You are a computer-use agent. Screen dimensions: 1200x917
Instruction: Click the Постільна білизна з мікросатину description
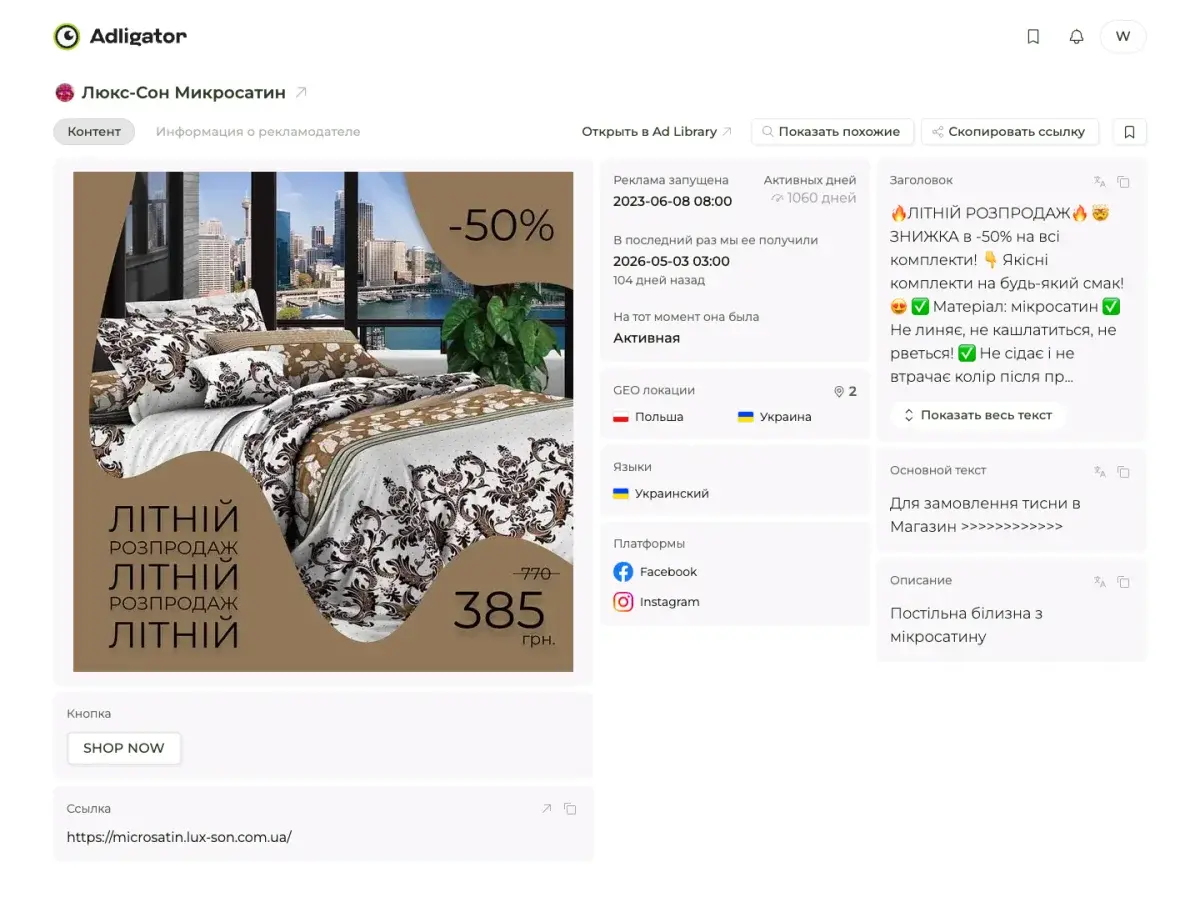(966, 625)
